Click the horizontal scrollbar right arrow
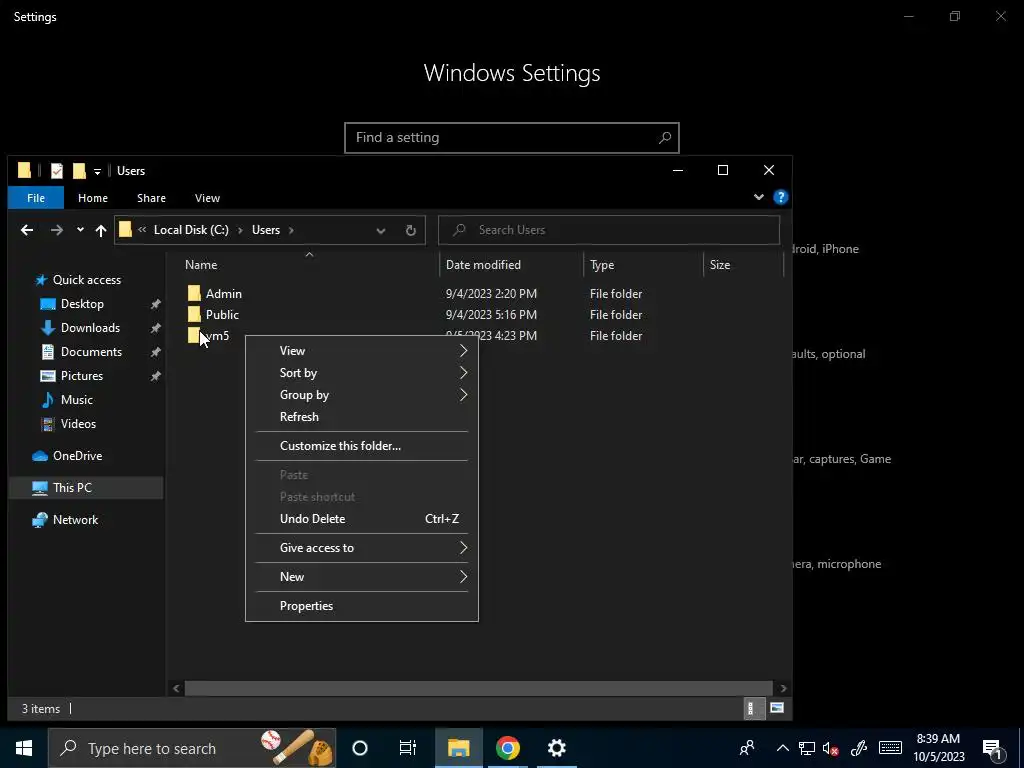 (783, 688)
